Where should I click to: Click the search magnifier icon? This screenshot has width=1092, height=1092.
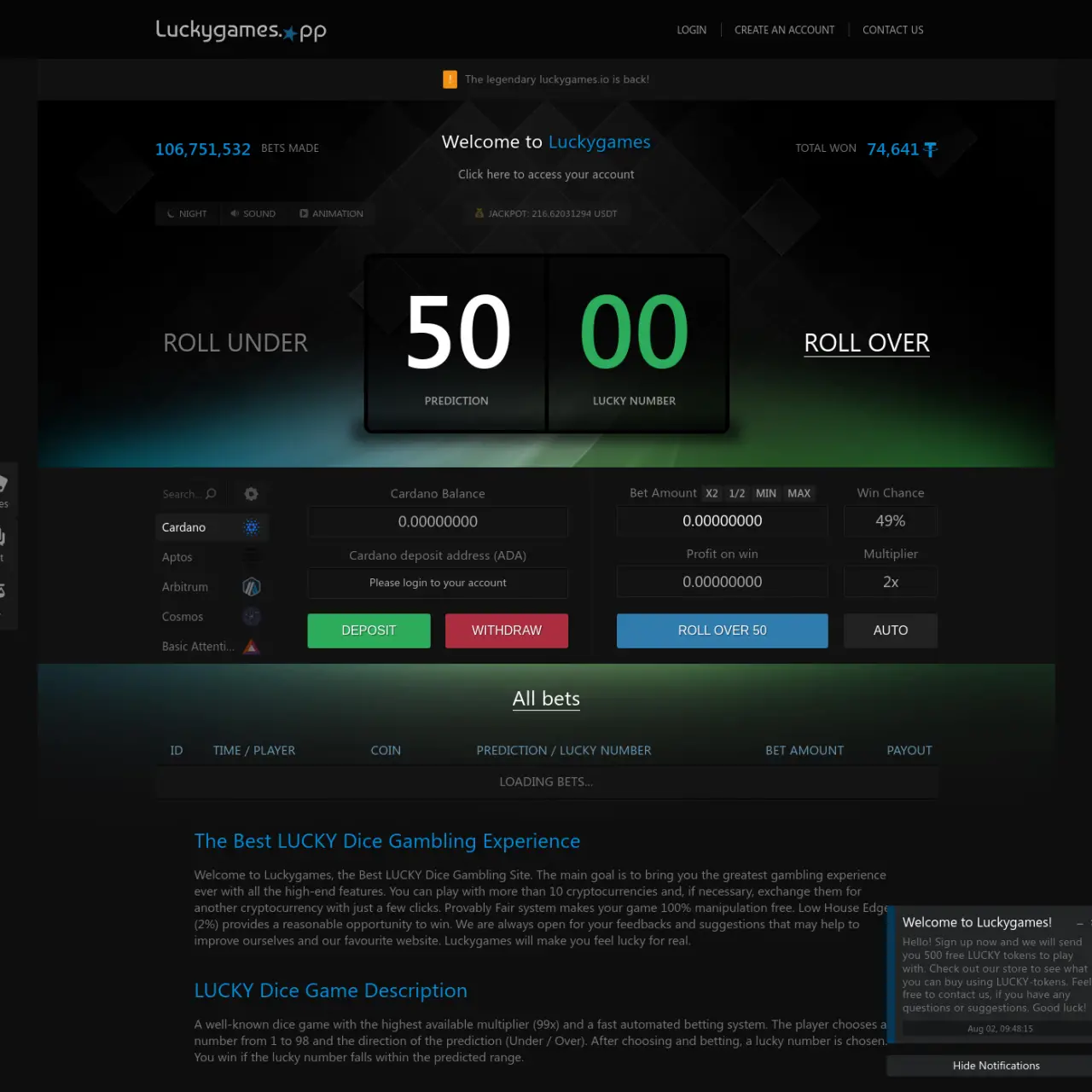(x=211, y=494)
